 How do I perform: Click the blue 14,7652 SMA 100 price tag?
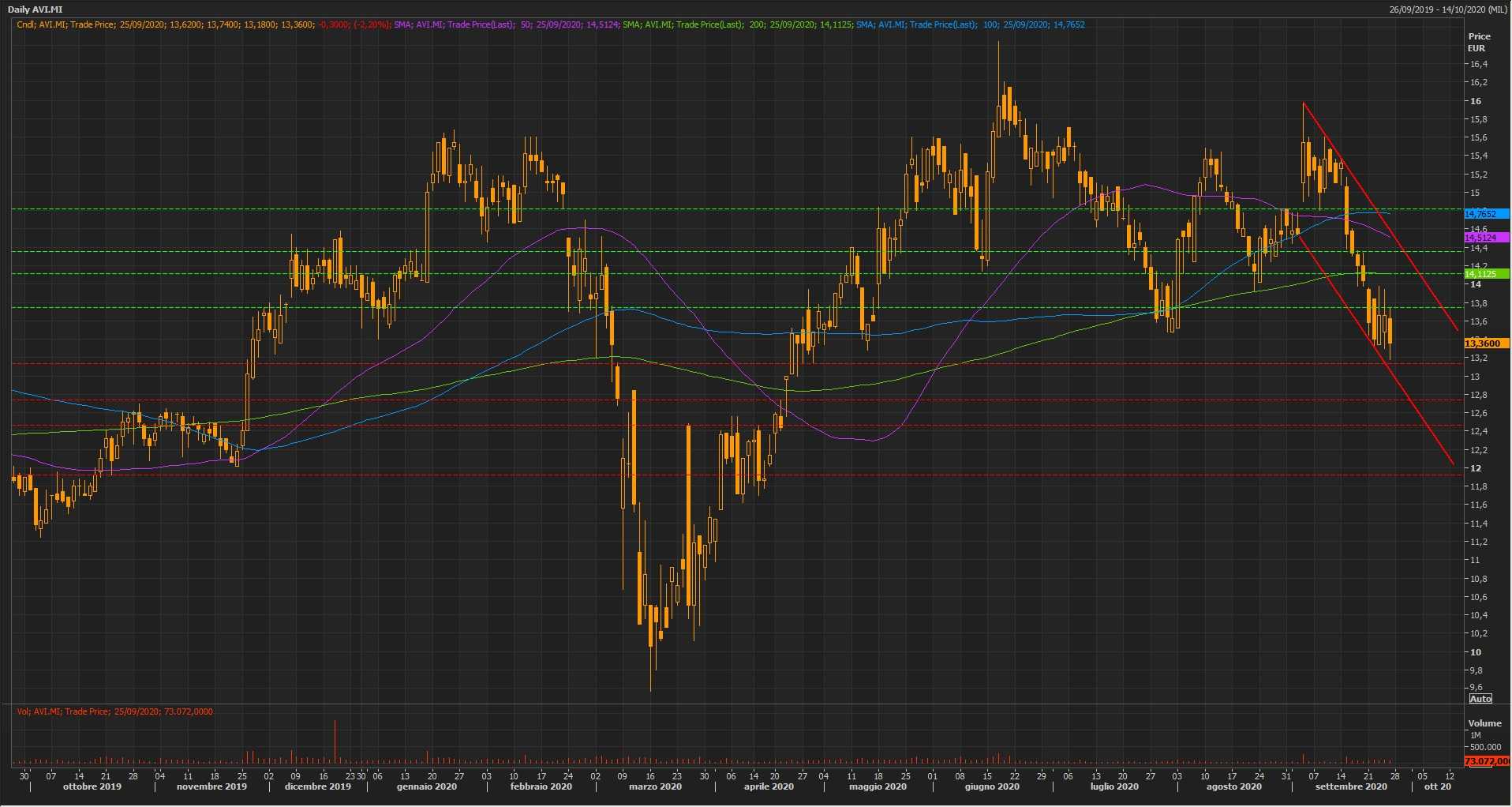point(1486,214)
